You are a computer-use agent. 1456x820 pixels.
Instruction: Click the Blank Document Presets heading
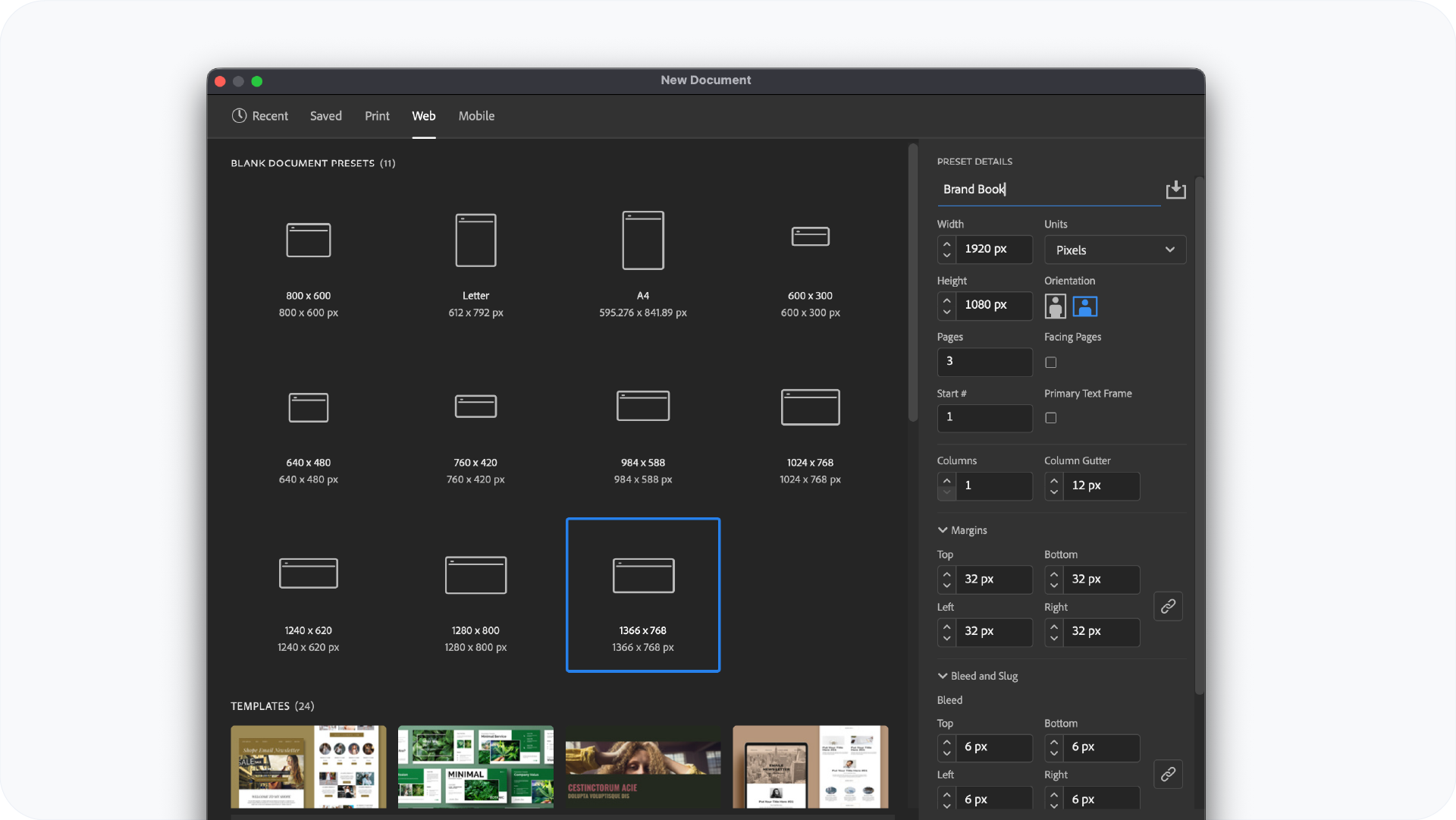tap(313, 163)
